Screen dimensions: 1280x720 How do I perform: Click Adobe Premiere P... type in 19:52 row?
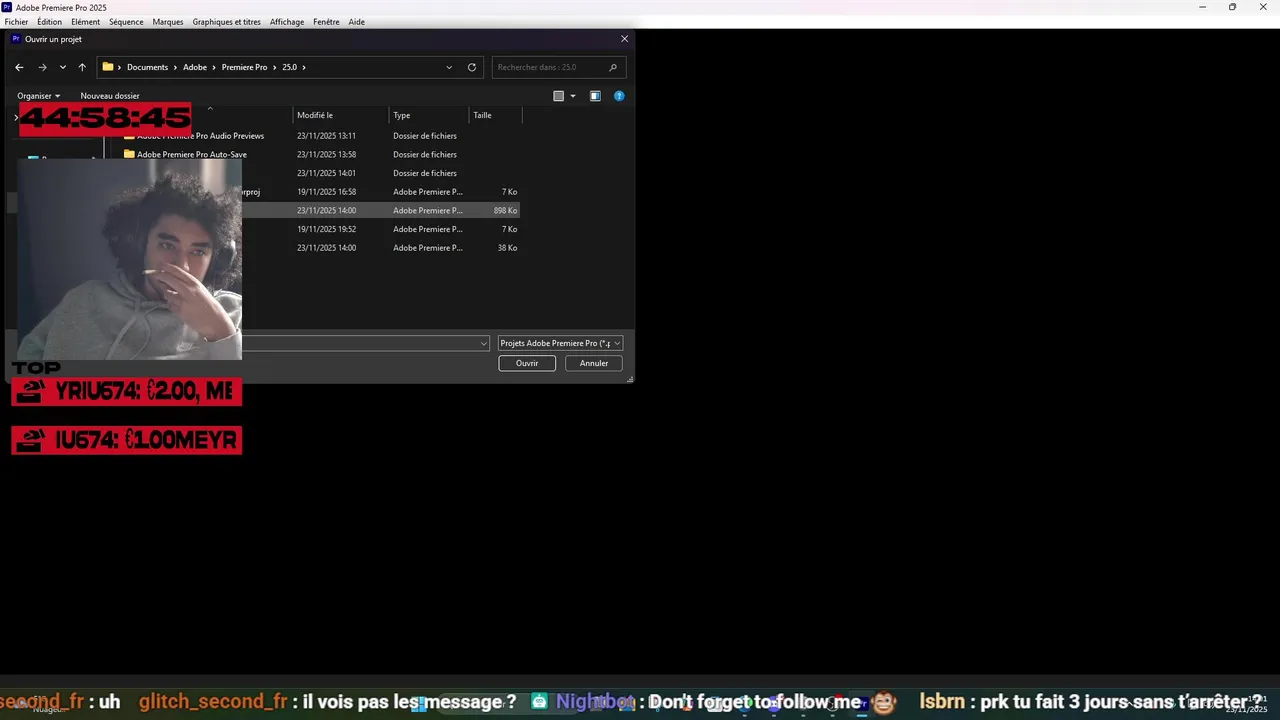pos(428,229)
